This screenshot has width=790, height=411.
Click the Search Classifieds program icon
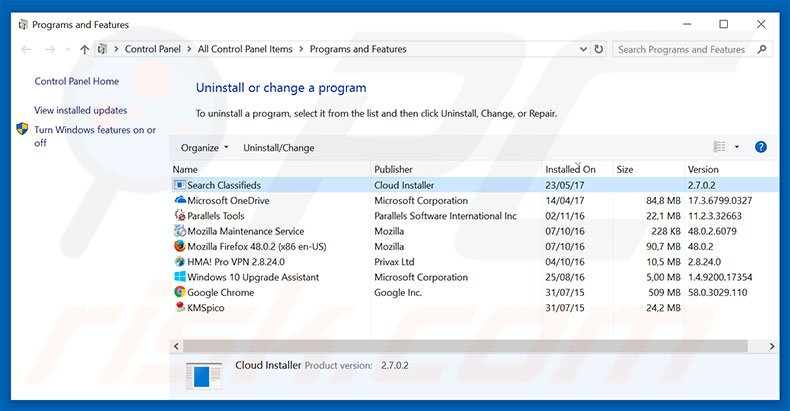[x=179, y=185]
